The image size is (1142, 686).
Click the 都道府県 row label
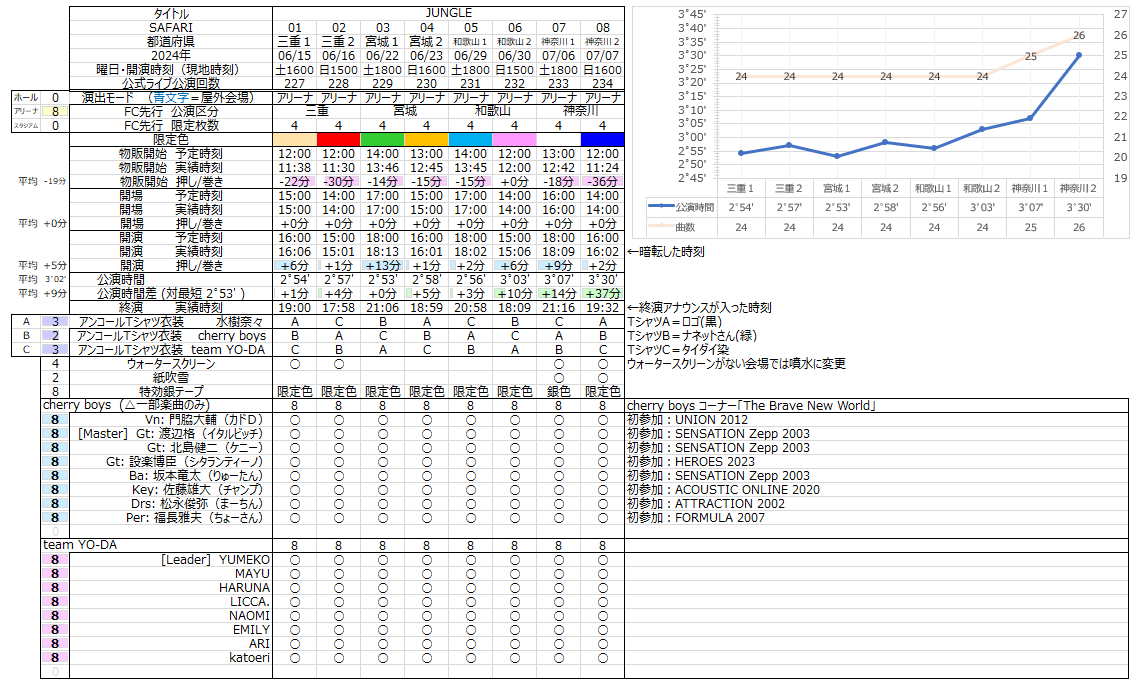tap(171, 42)
